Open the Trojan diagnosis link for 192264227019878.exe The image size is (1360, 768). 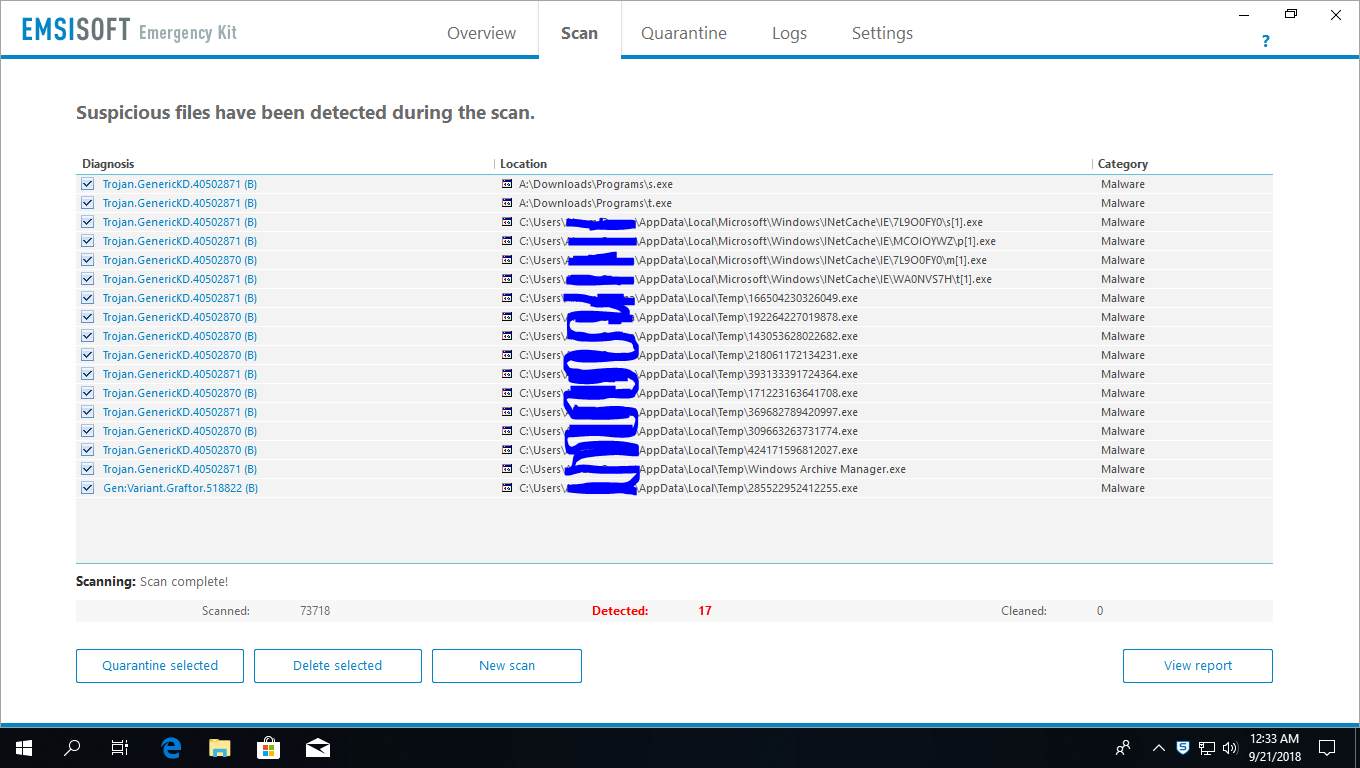(x=180, y=317)
